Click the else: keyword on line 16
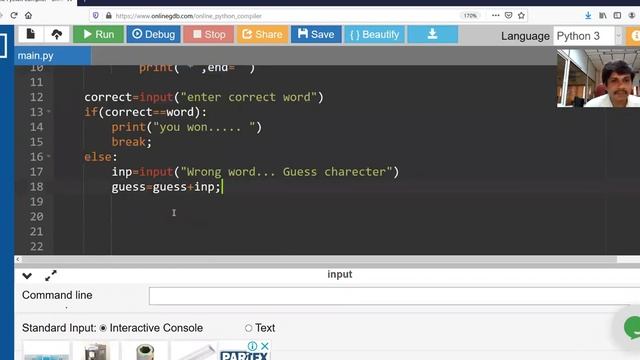Image resolution: width=640 pixels, height=360 pixels. (100, 157)
